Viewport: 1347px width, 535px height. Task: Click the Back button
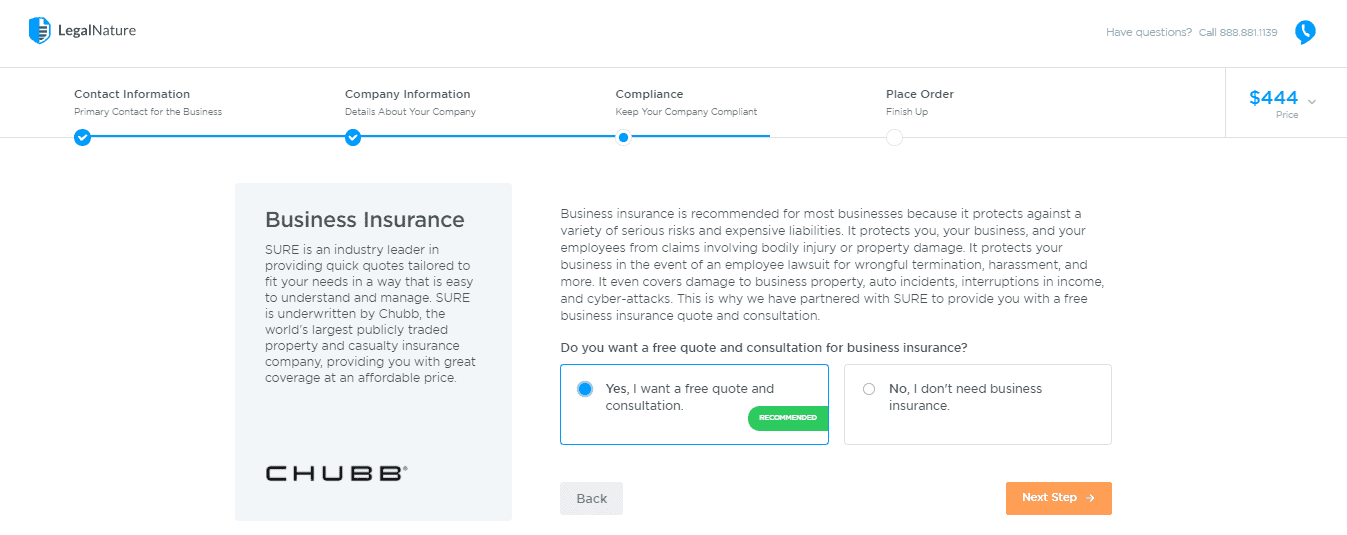[591, 498]
